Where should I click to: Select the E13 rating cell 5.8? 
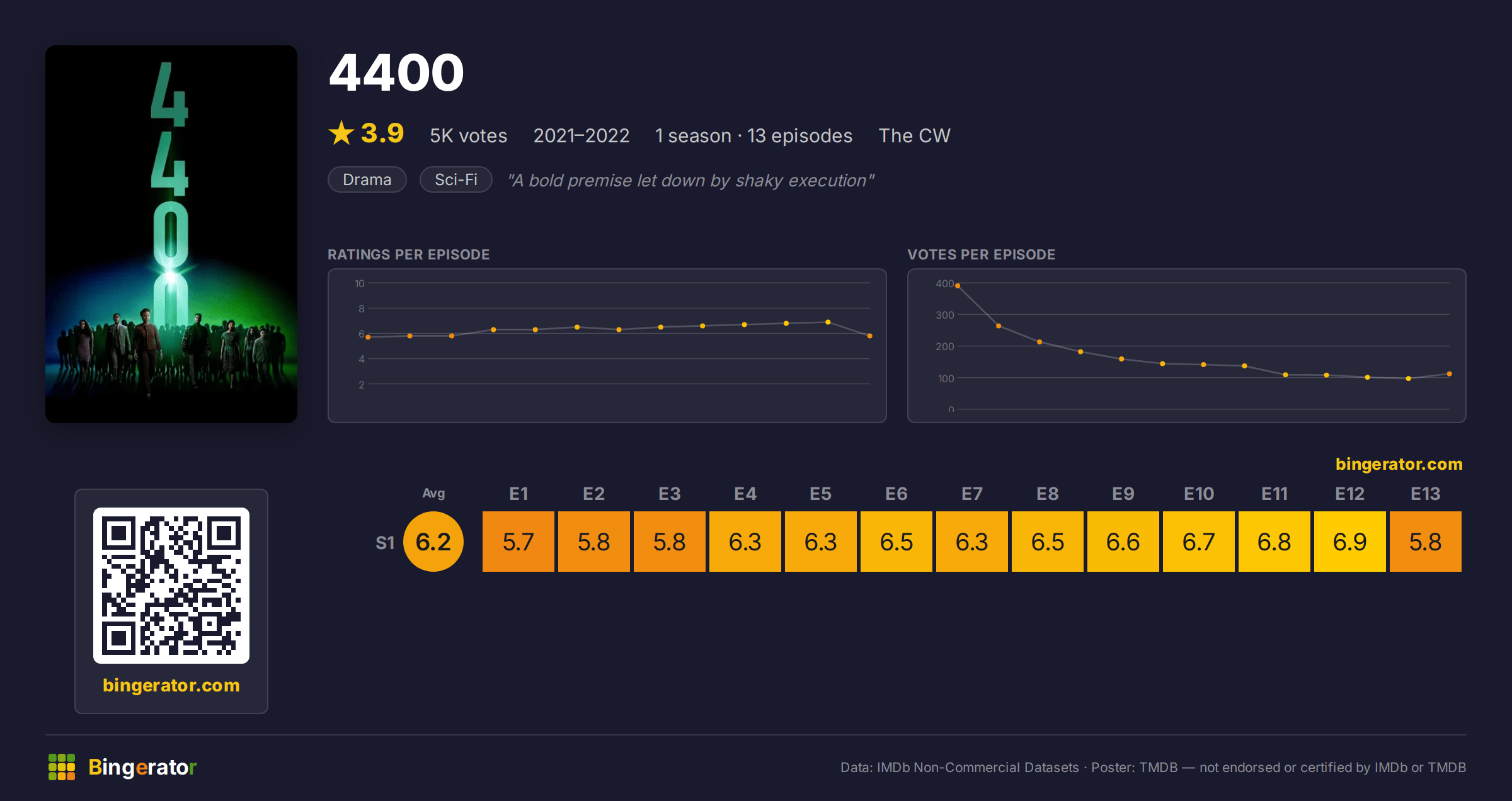click(1426, 542)
